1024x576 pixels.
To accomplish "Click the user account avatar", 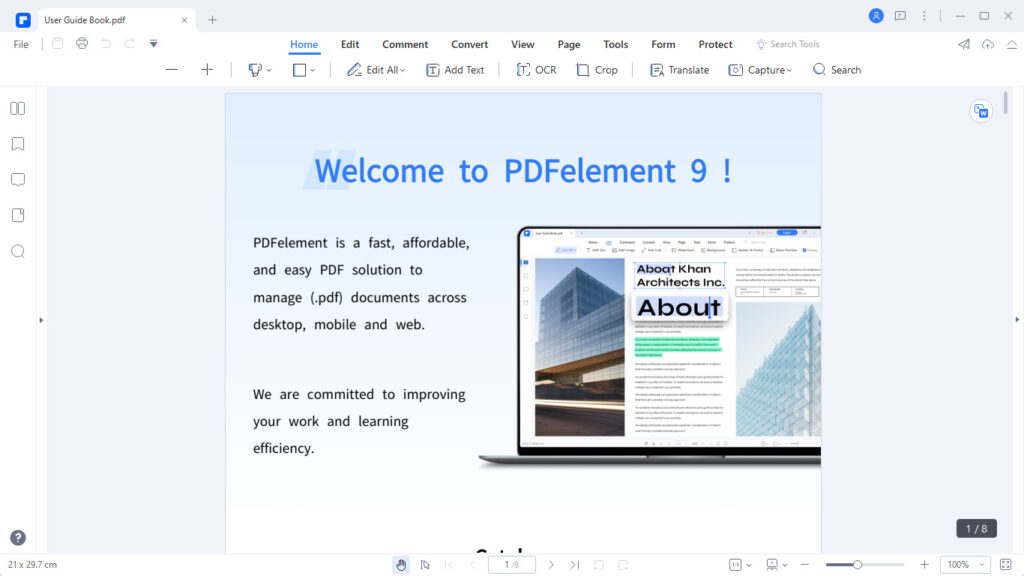I will point(876,16).
